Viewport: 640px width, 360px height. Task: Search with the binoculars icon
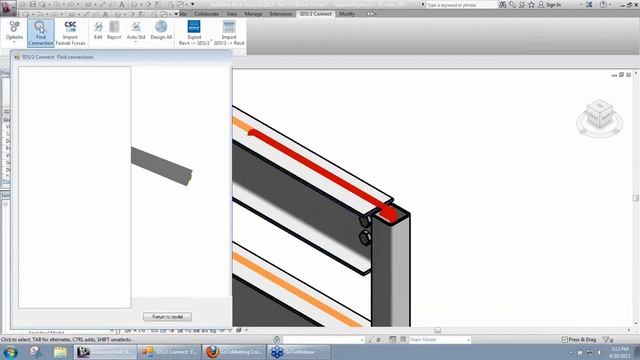(502, 5)
